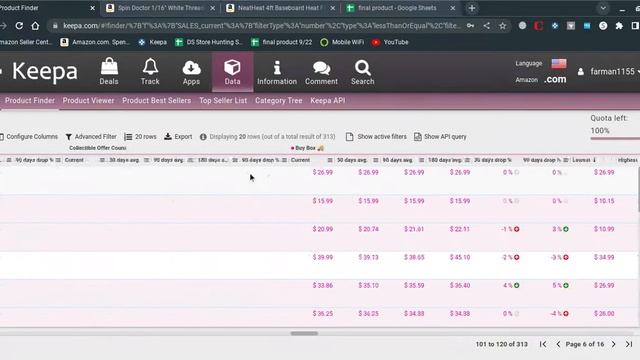This screenshot has width=640, height=360.
Task: Click the Page 6 of 16 label
Action: (584, 344)
